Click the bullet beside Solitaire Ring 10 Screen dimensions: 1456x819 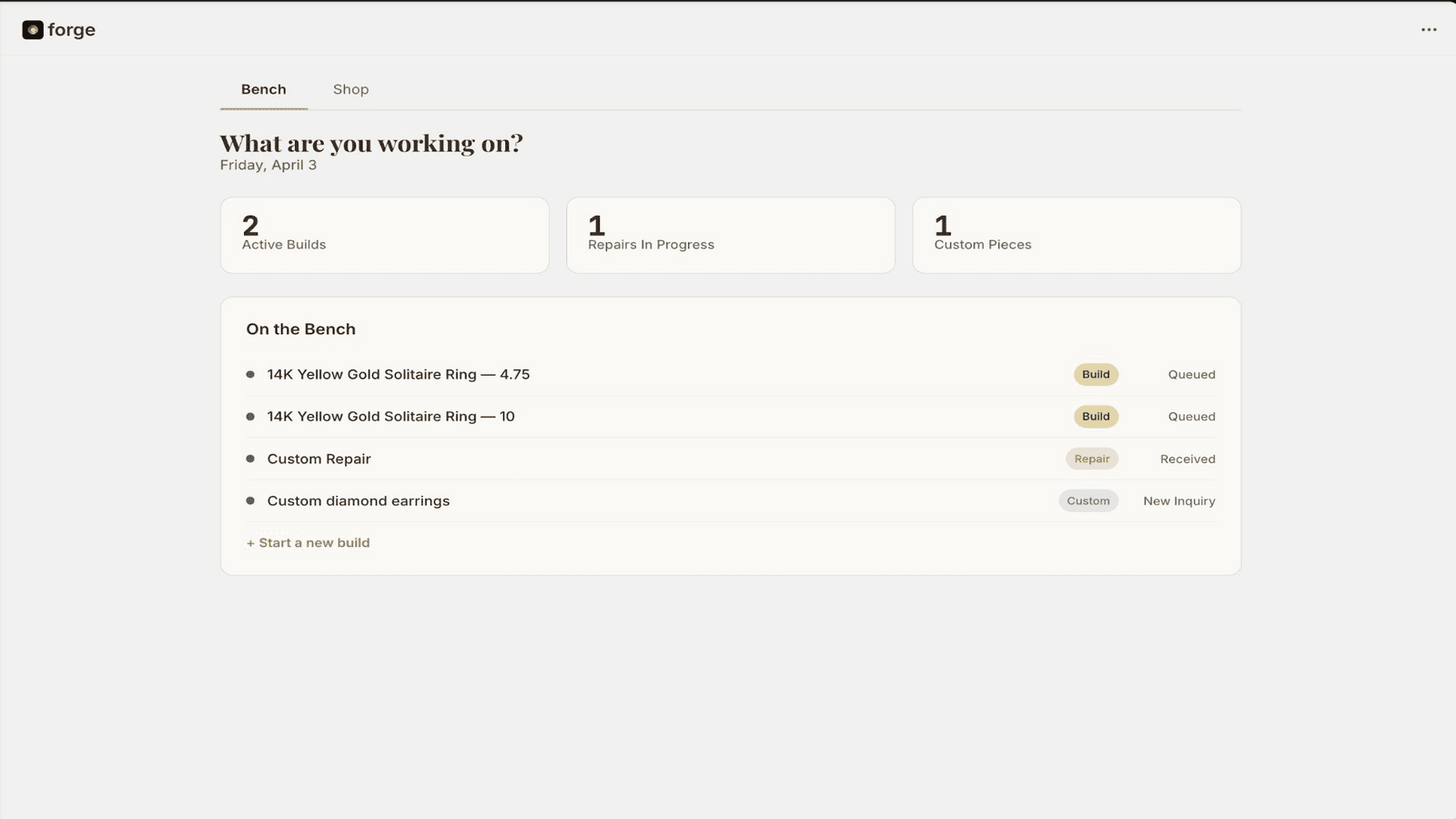coord(250,416)
